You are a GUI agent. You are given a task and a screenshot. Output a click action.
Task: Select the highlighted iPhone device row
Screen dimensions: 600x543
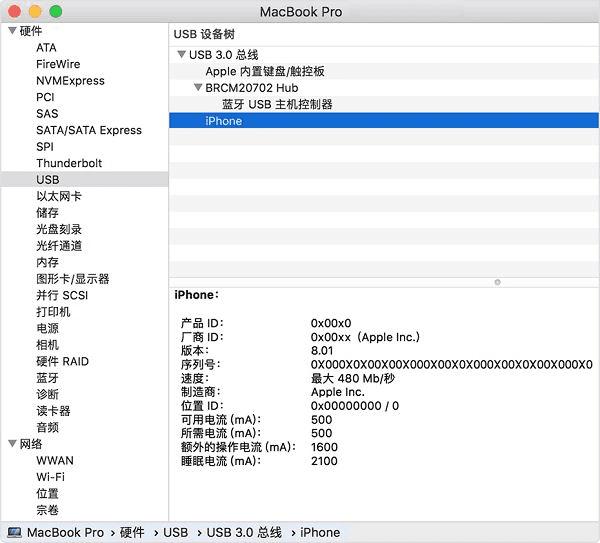point(384,121)
